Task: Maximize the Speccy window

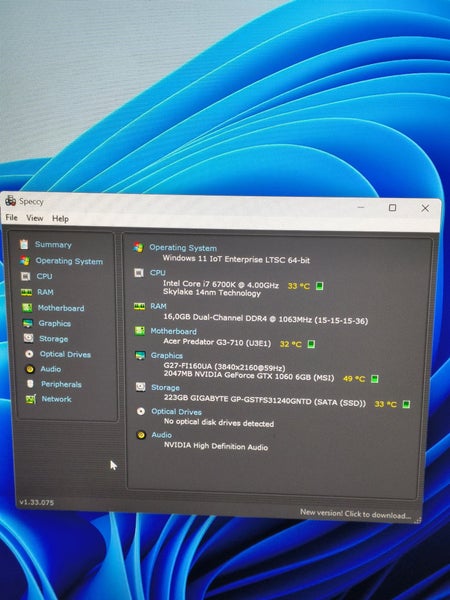Action: tap(392, 207)
